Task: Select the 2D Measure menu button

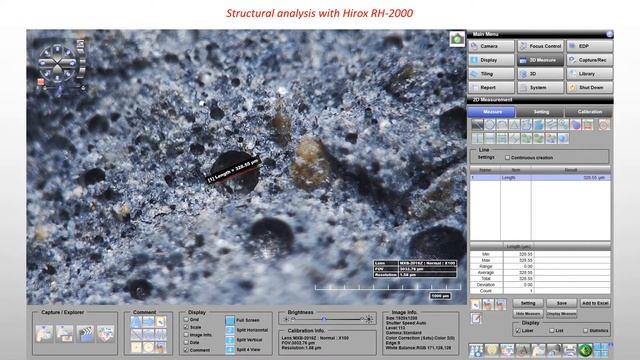Action: pos(540,60)
